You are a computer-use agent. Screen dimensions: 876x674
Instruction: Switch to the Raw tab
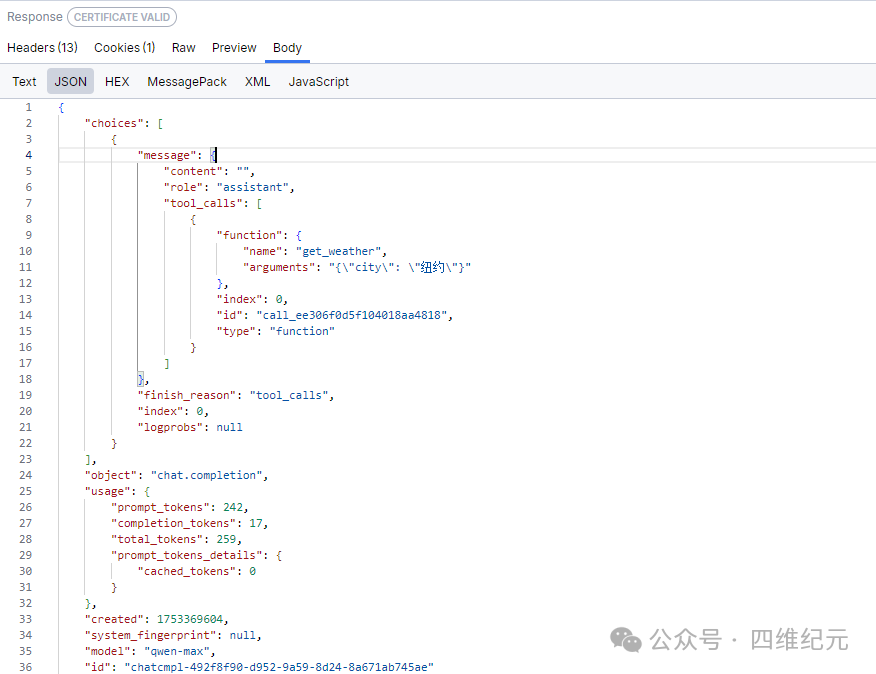point(184,48)
